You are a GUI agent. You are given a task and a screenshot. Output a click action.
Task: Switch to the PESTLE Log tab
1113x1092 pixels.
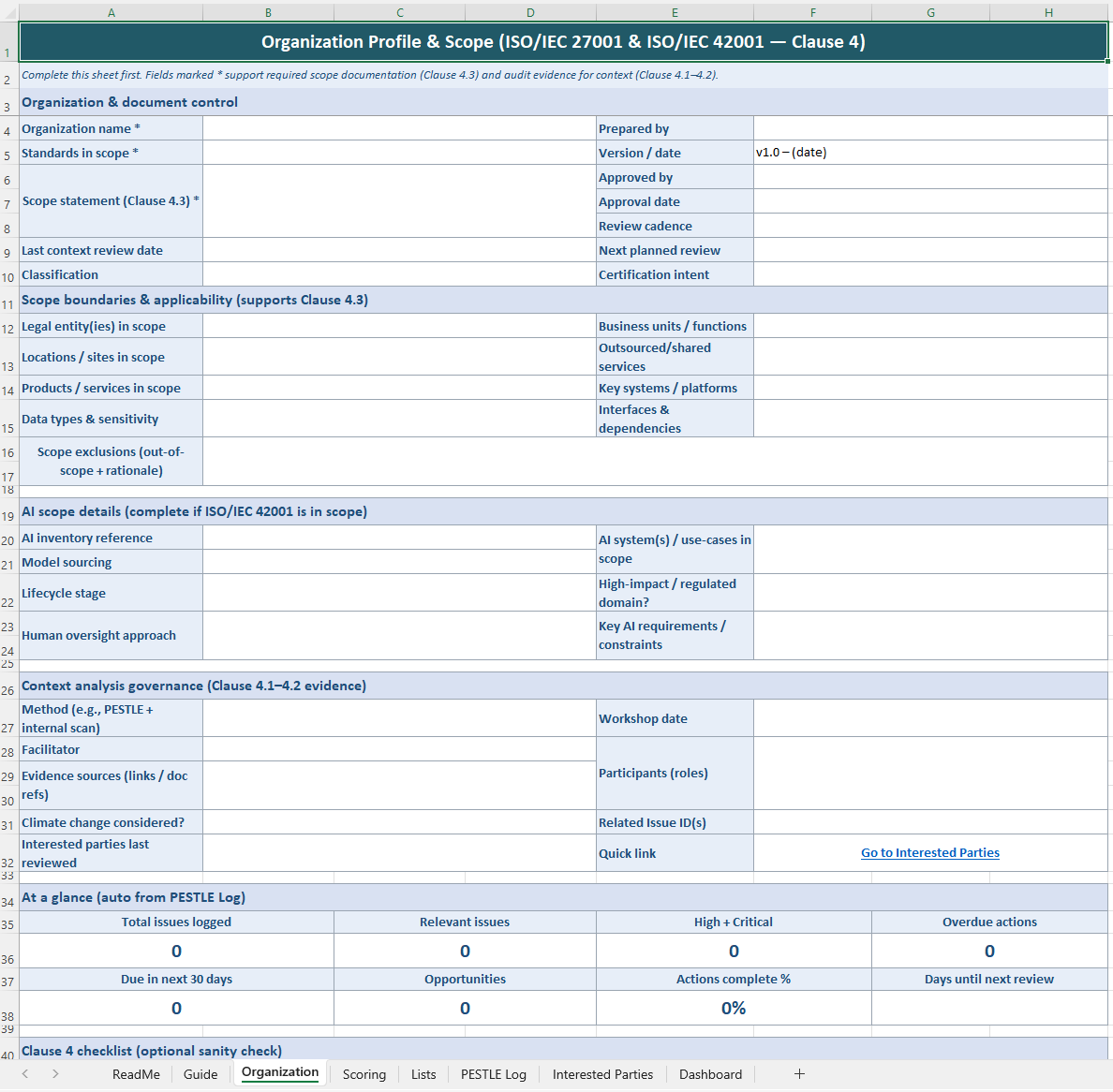pos(493,1074)
